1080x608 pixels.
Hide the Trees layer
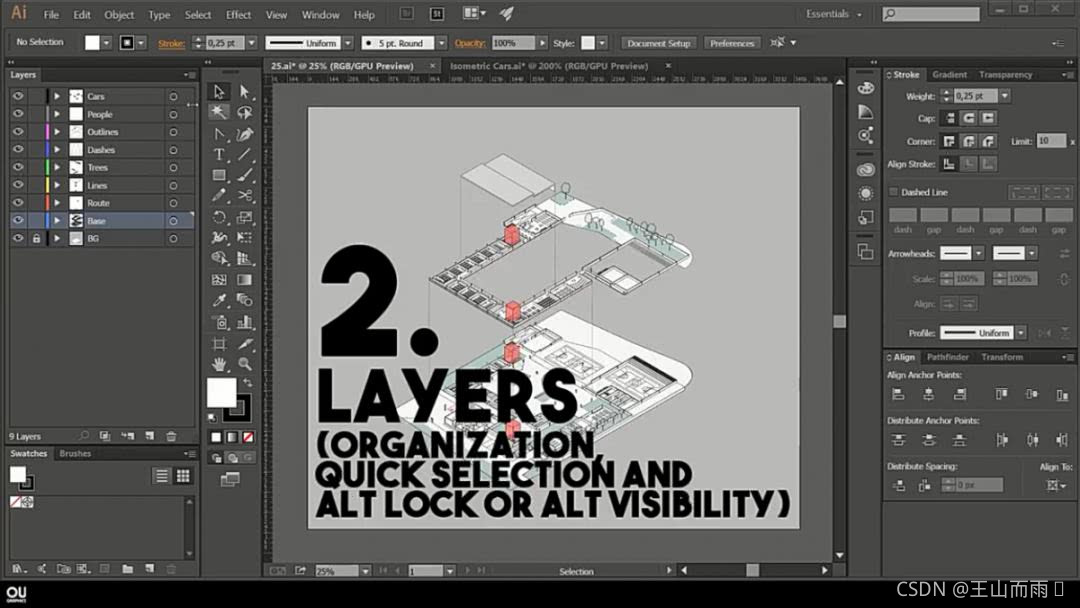click(x=18, y=167)
